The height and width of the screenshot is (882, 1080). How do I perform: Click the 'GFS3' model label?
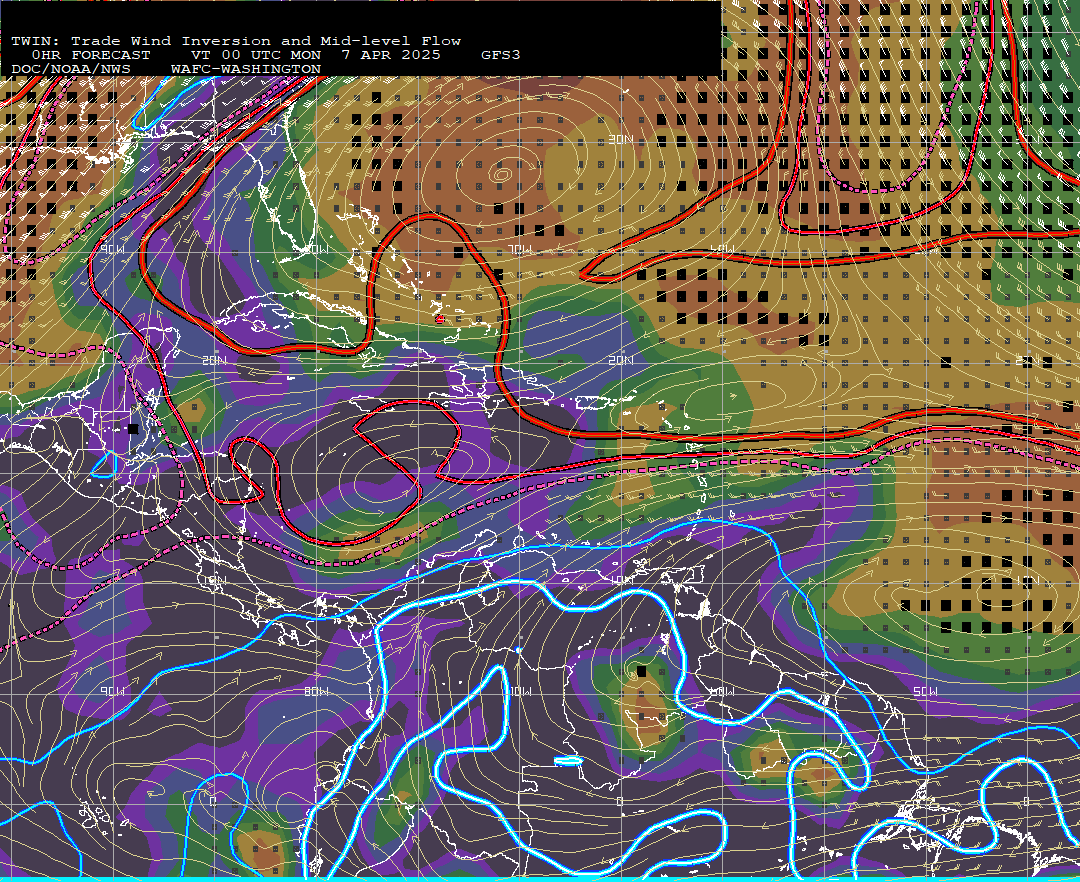click(501, 55)
